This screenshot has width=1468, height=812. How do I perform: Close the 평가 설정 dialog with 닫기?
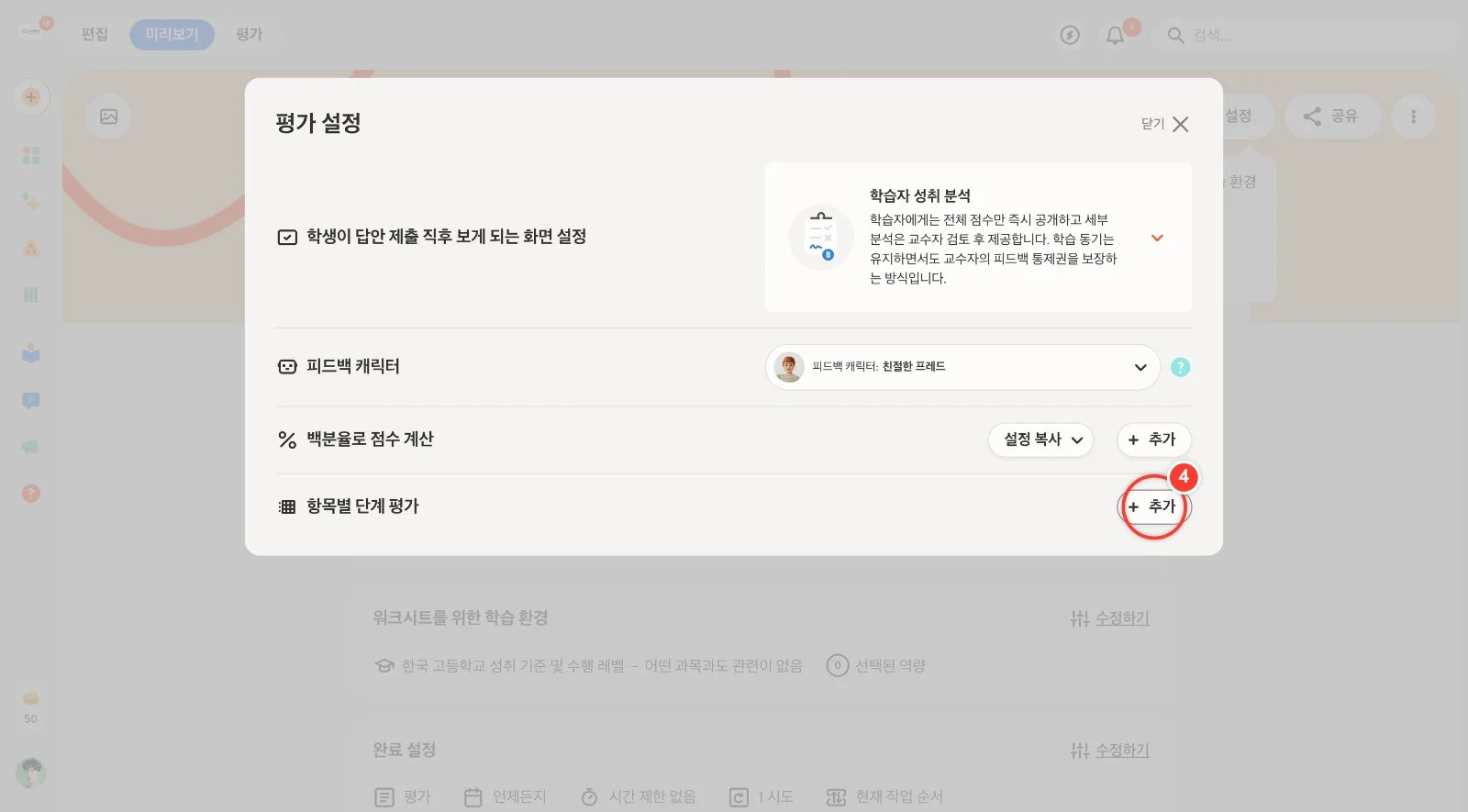[1165, 124]
